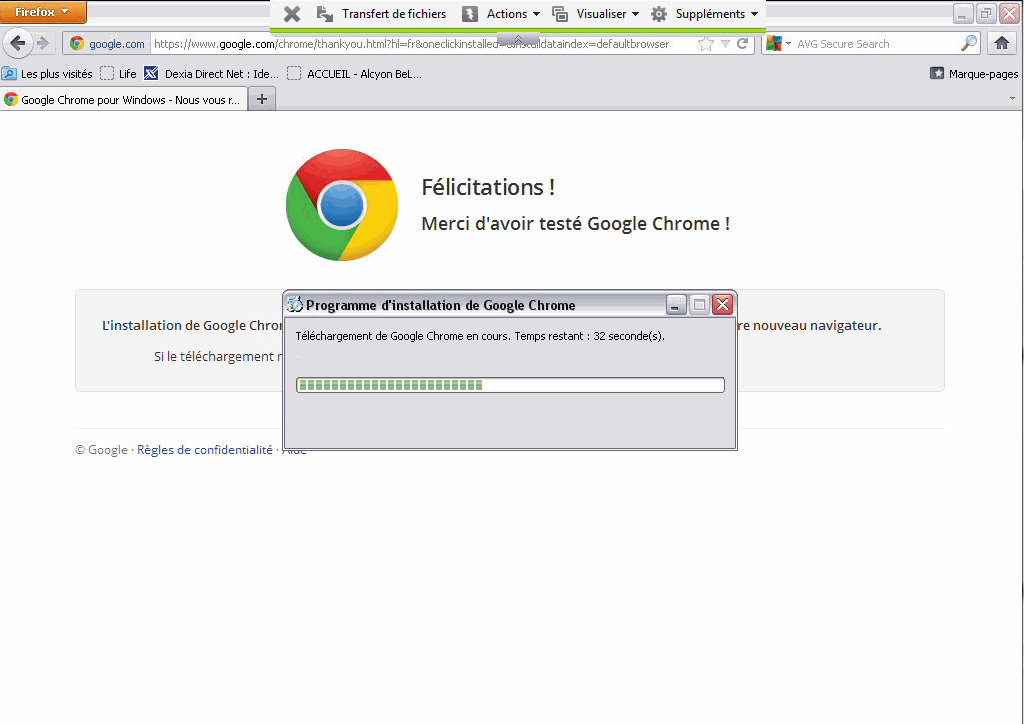Open the Règles de confidentialité link
This screenshot has height=724, width=1024.
204,450
